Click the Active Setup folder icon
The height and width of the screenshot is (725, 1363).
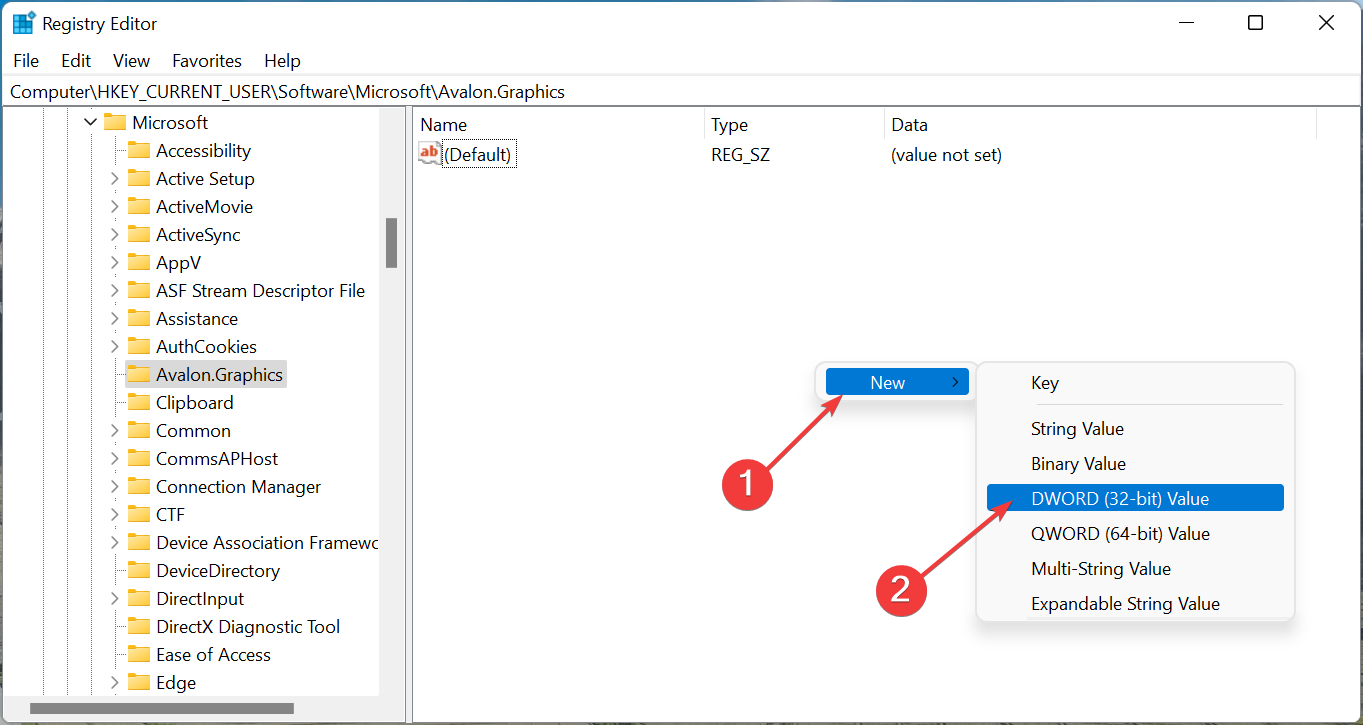pos(139,179)
